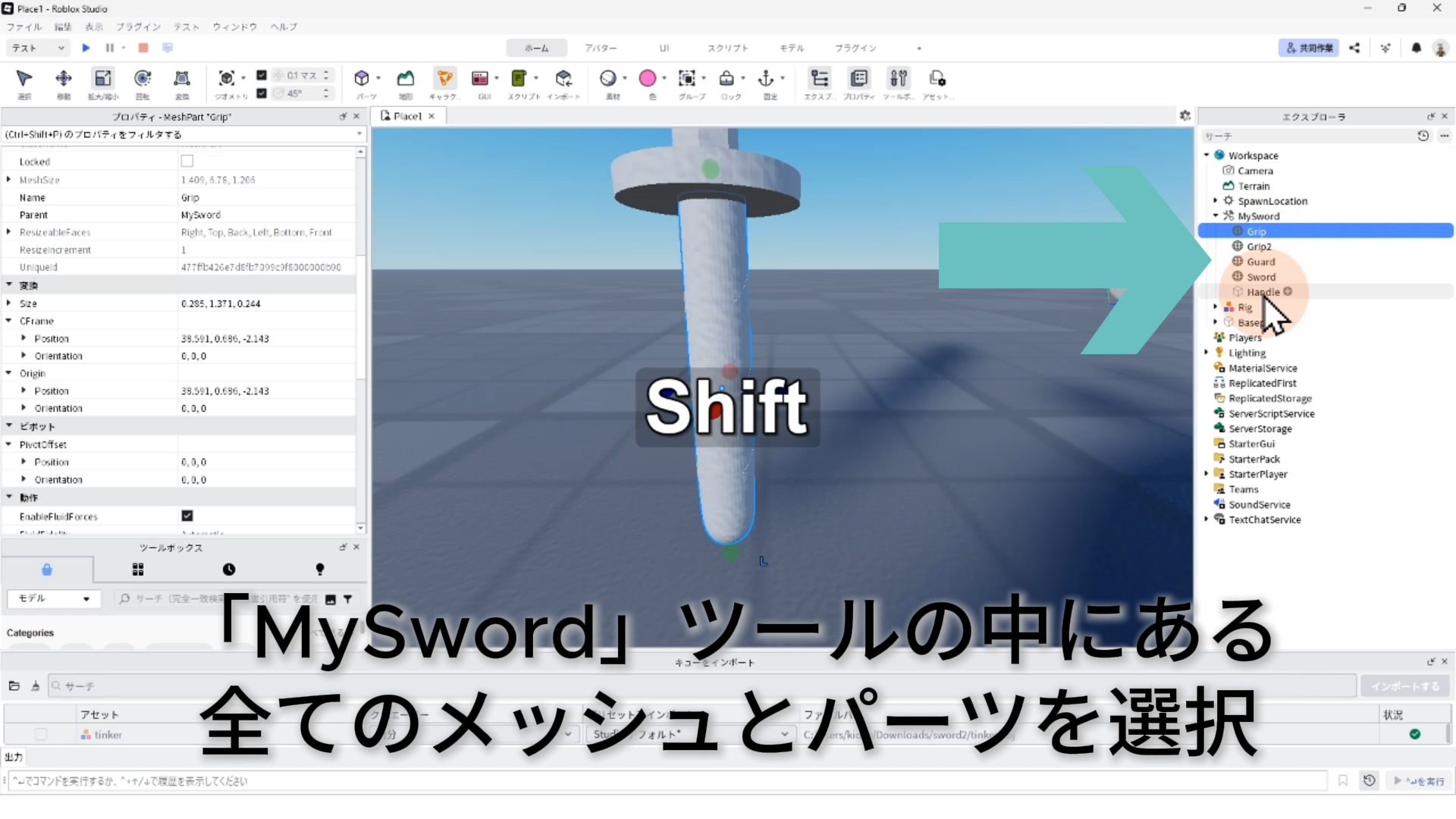
Task: Click the 共同作業 collaborate button
Action: coord(1309,48)
